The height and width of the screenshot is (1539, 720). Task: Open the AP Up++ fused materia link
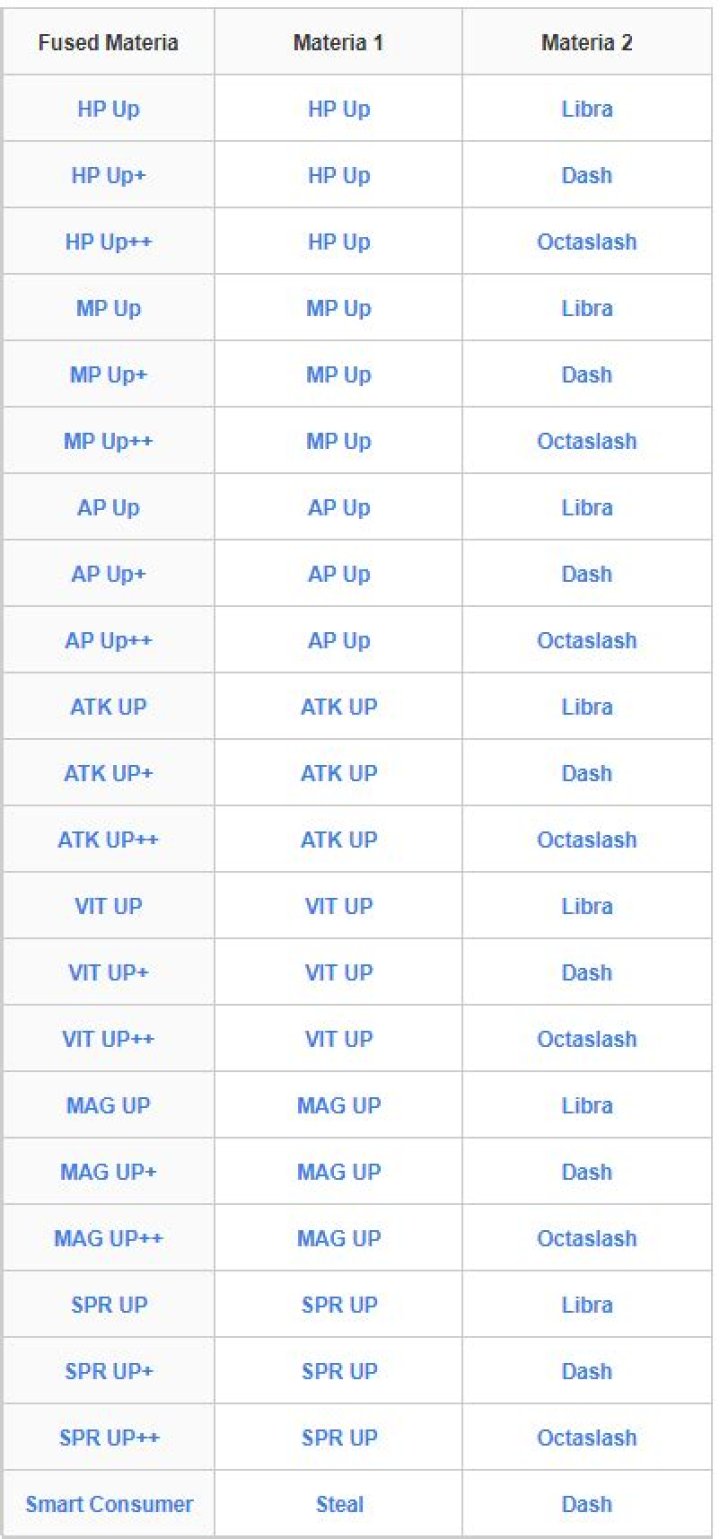[x=109, y=640]
